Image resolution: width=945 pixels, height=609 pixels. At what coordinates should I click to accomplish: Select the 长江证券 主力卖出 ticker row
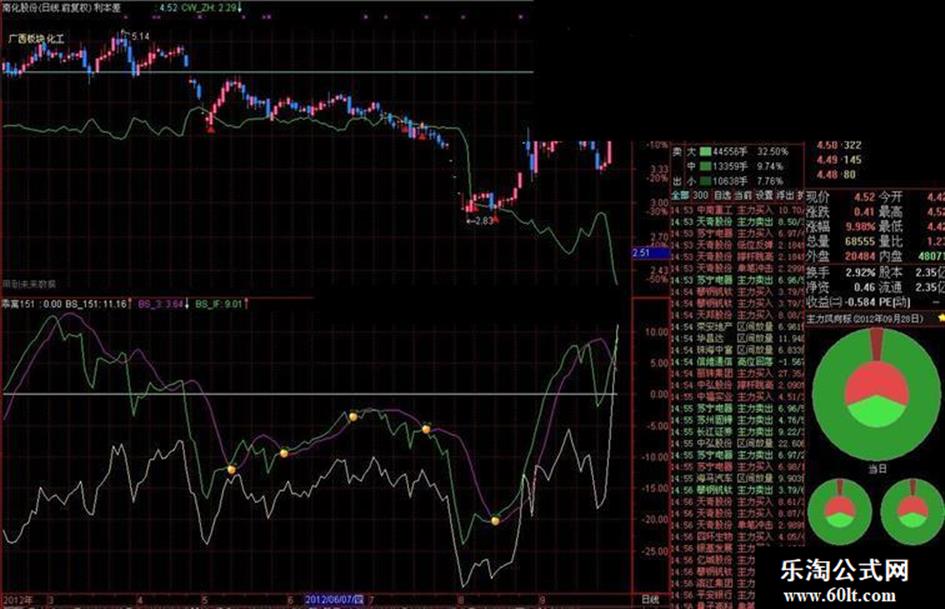tap(738, 432)
